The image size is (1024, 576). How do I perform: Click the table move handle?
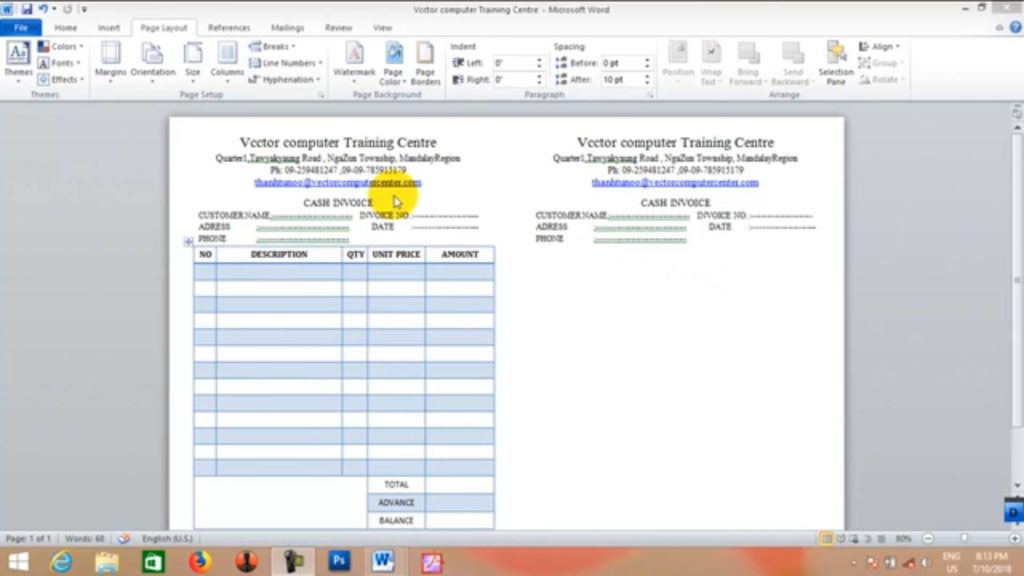(188, 242)
